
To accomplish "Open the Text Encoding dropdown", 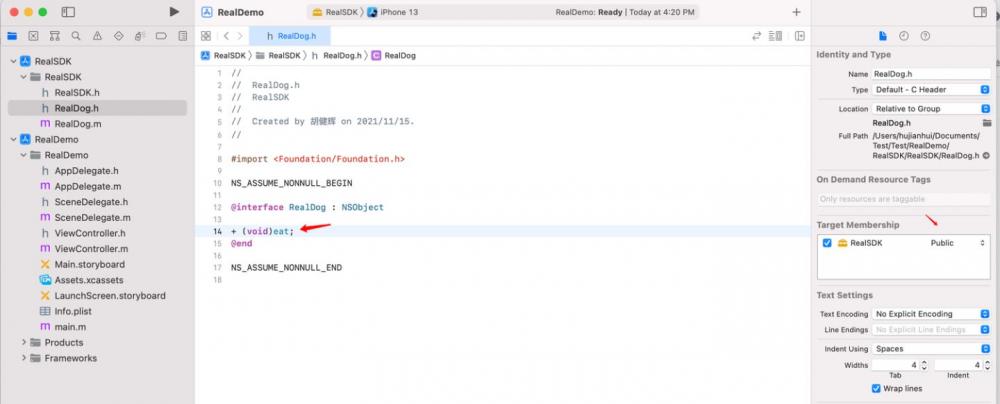I will tap(930, 314).
